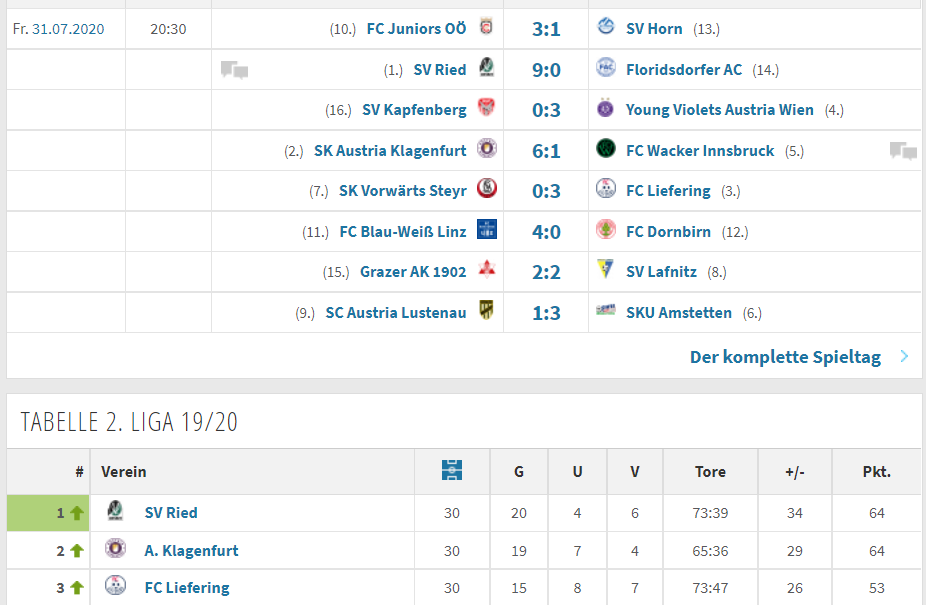Open the 9:0 match result
Viewport: 926px width, 605px height.
(x=546, y=70)
